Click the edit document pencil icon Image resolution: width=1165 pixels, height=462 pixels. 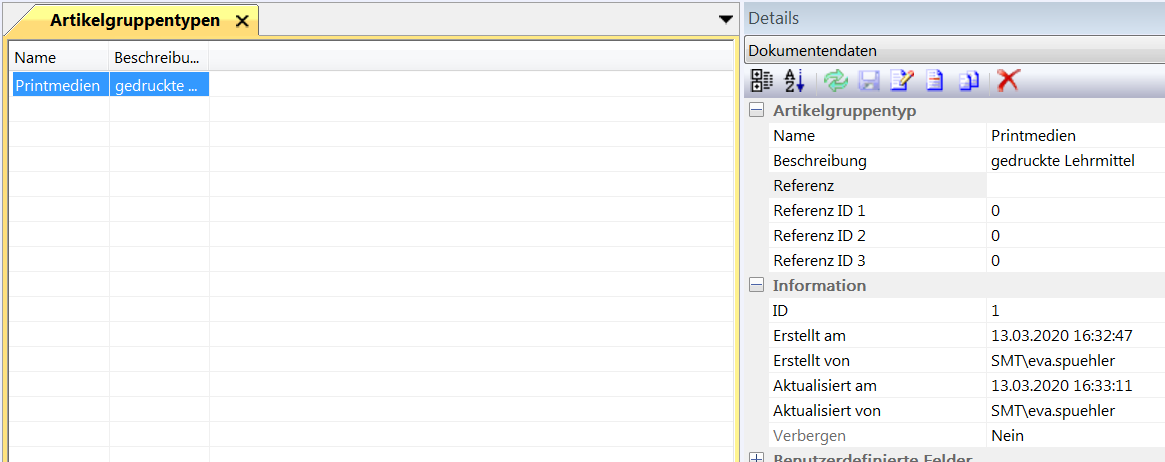902,82
